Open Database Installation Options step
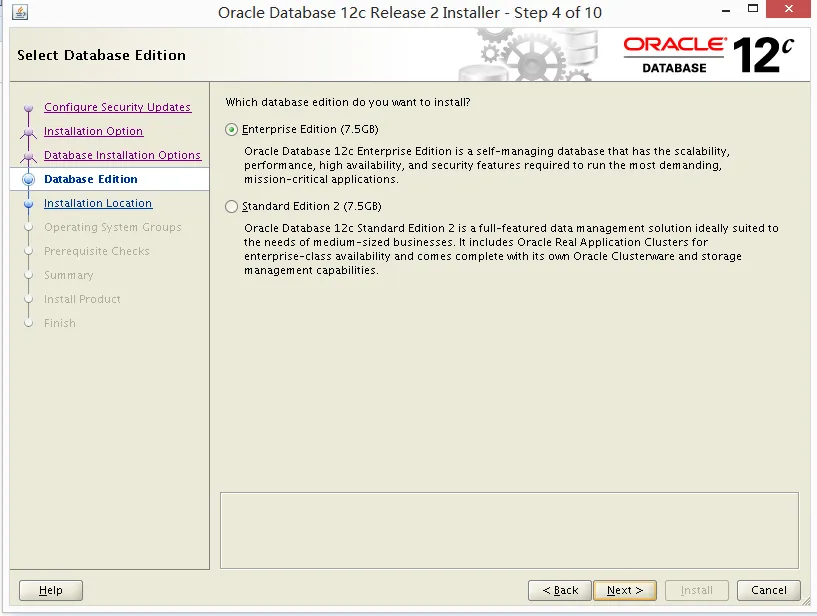 point(122,155)
